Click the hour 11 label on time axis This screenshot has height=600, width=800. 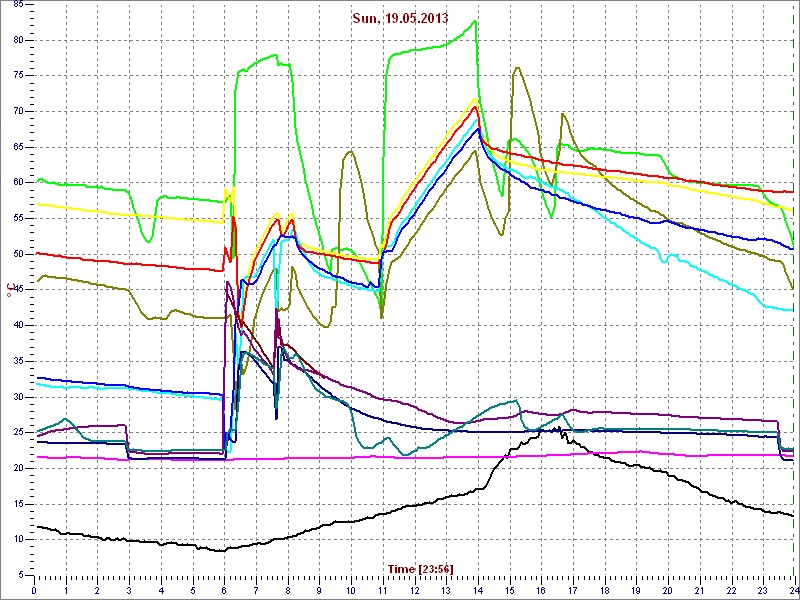tap(383, 590)
